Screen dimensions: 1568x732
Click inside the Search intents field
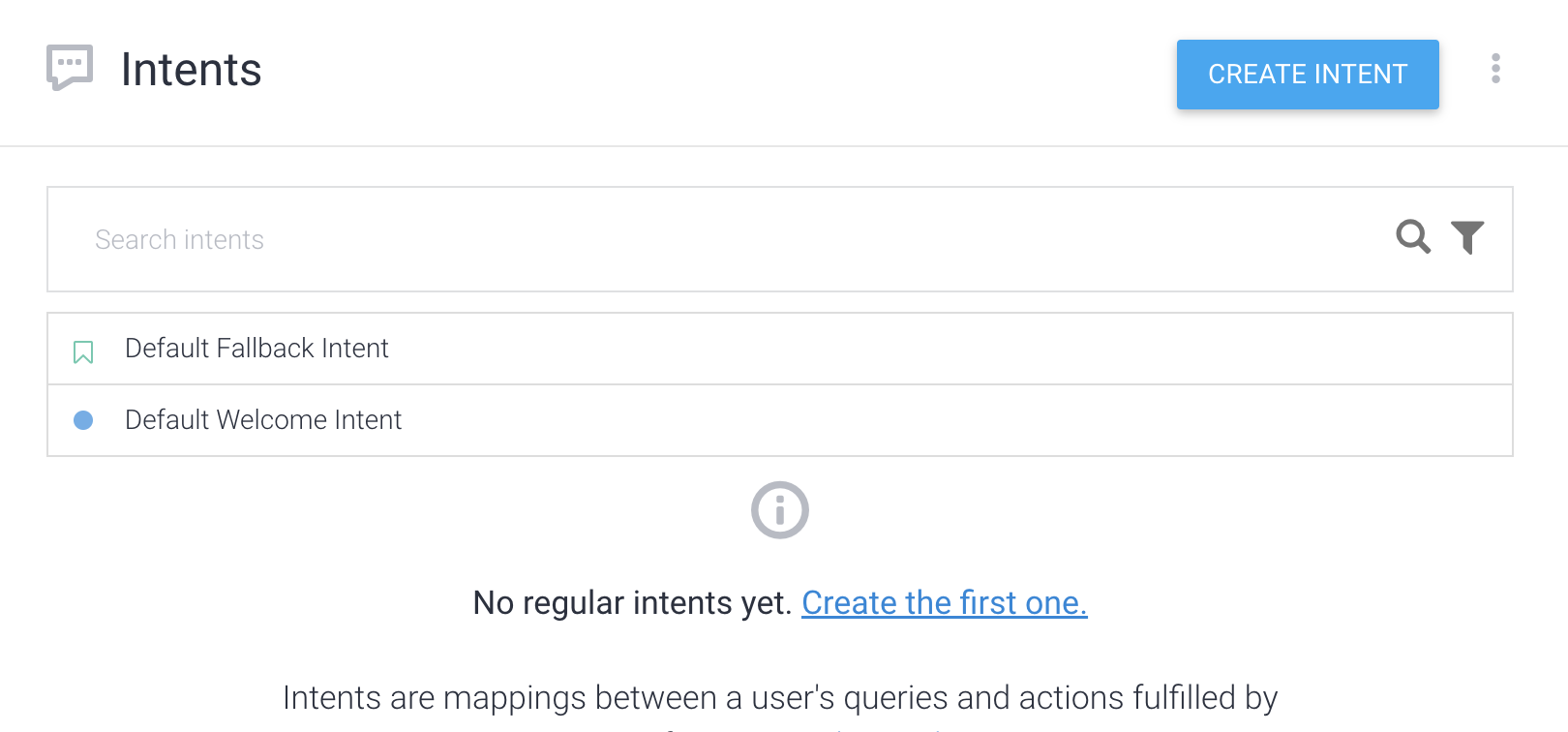click(x=387, y=239)
